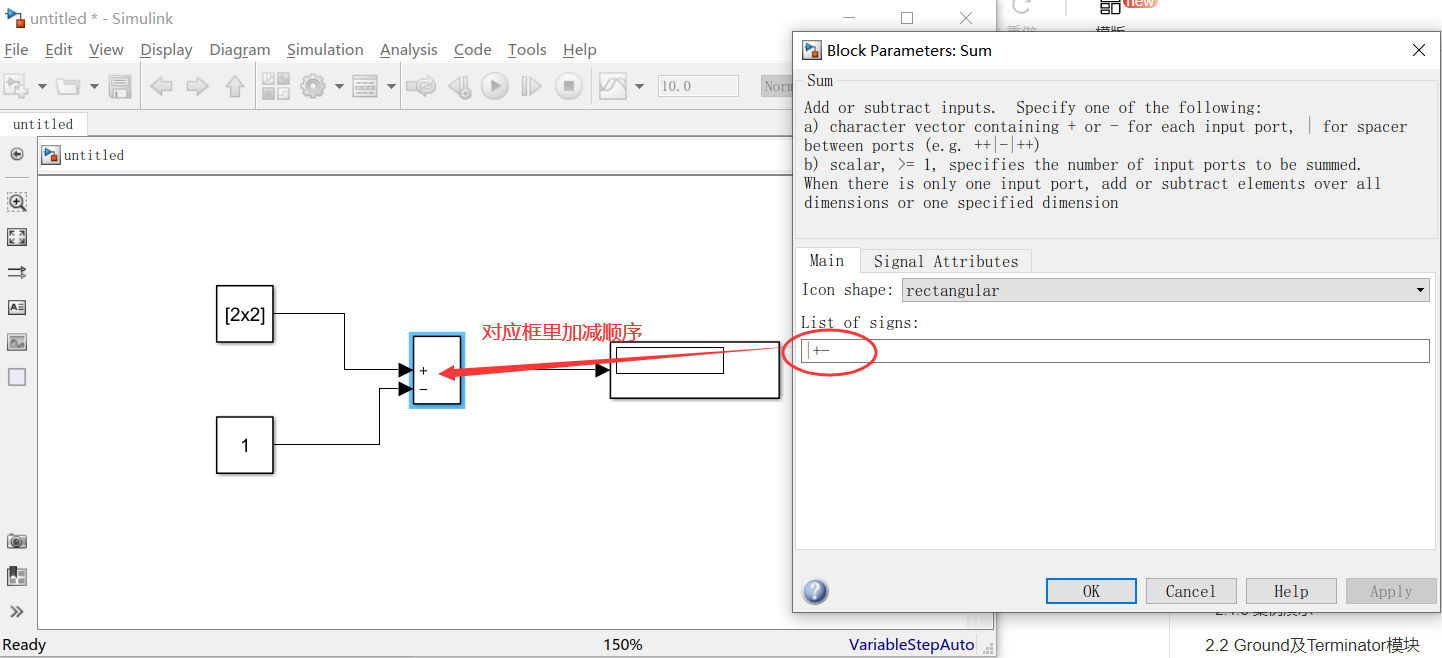Save the untitled model
The height and width of the screenshot is (658, 1442).
(x=121, y=86)
